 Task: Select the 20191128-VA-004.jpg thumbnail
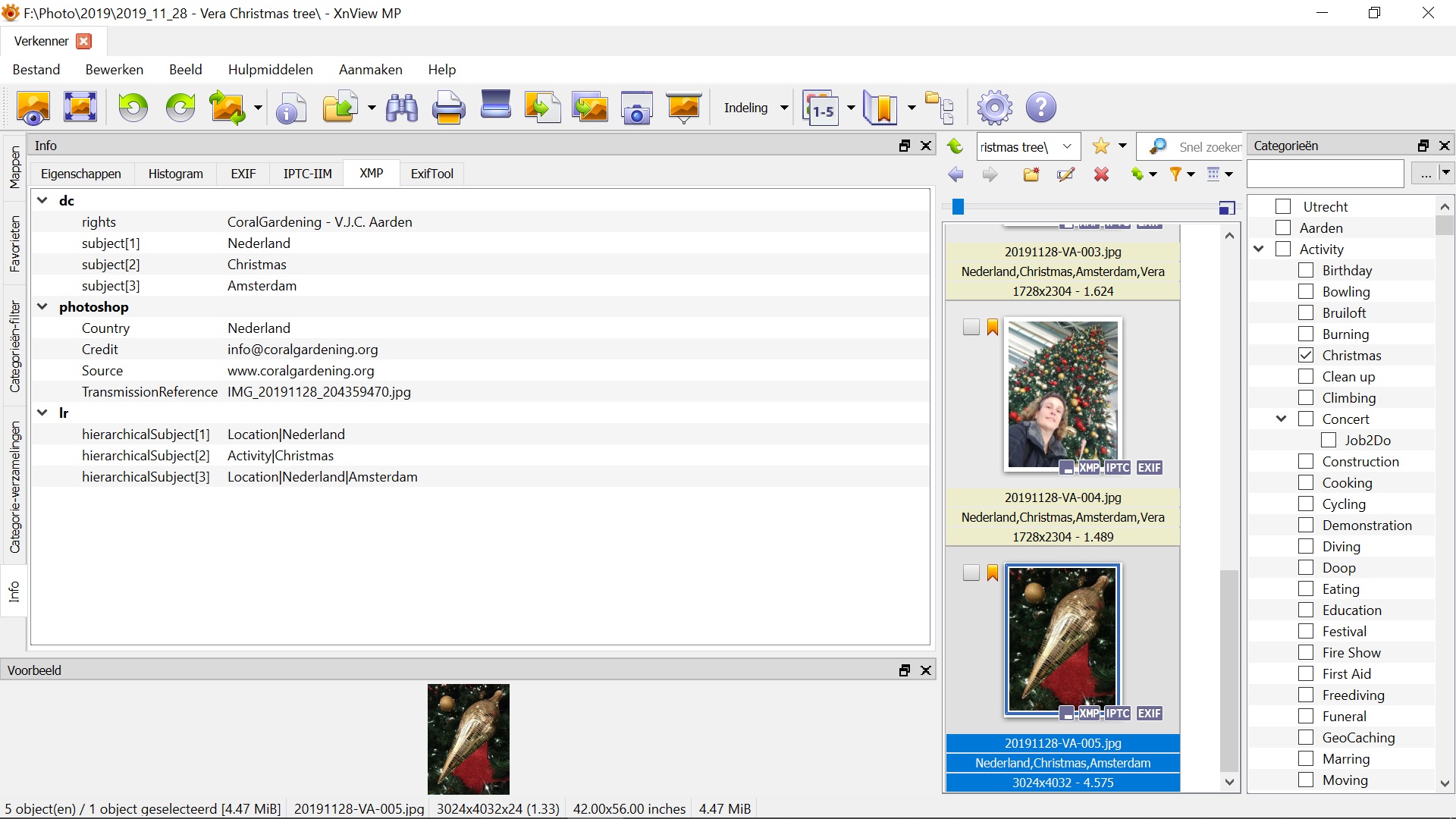pyautogui.click(x=1062, y=394)
